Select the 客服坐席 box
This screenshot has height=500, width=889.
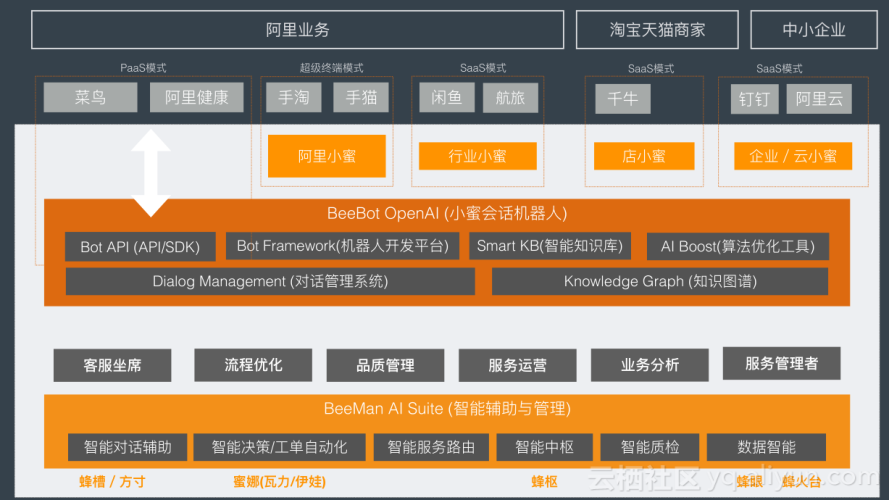[x=112, y=365]
